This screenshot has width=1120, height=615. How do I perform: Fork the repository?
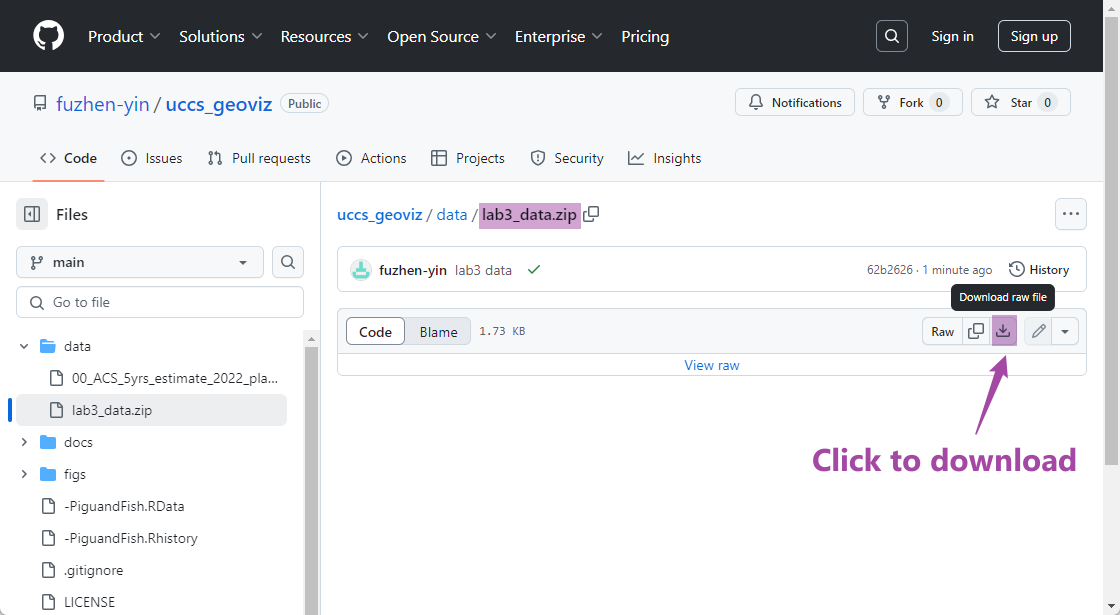(913, 102)
